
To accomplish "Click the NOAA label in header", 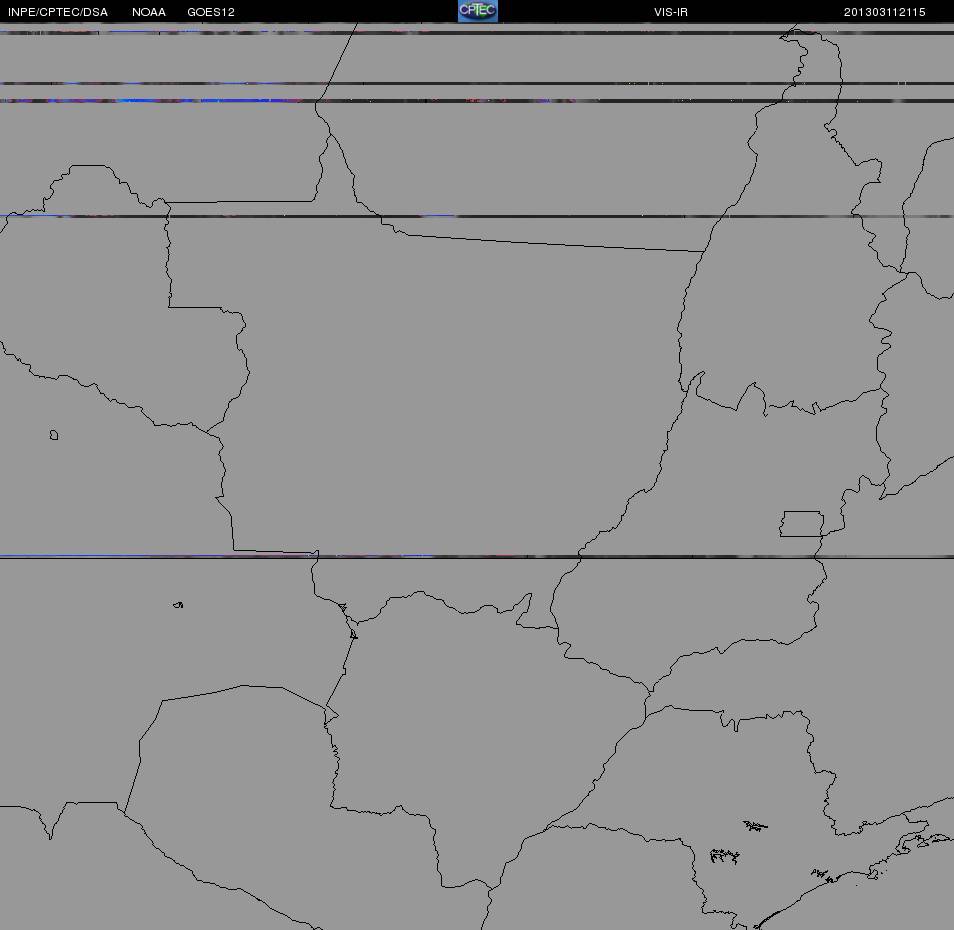I will coord(149,12).
